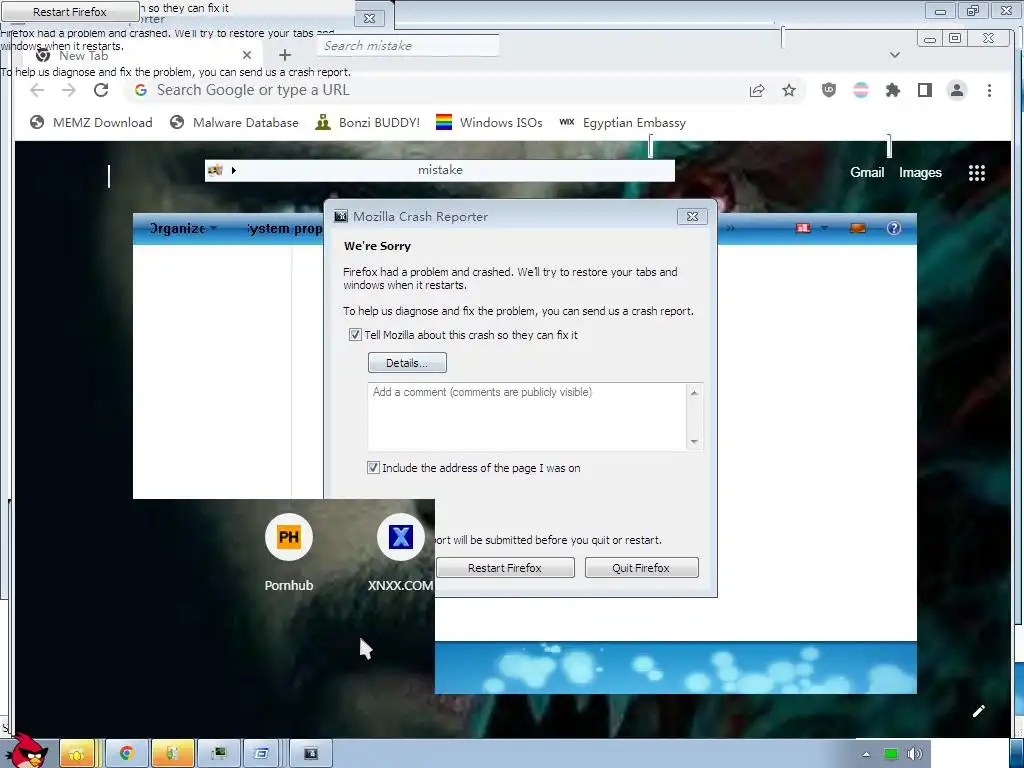Bookmark this tab with star icon
Image resolution: width=1024 pixels, height=768 pixels.
789,90
